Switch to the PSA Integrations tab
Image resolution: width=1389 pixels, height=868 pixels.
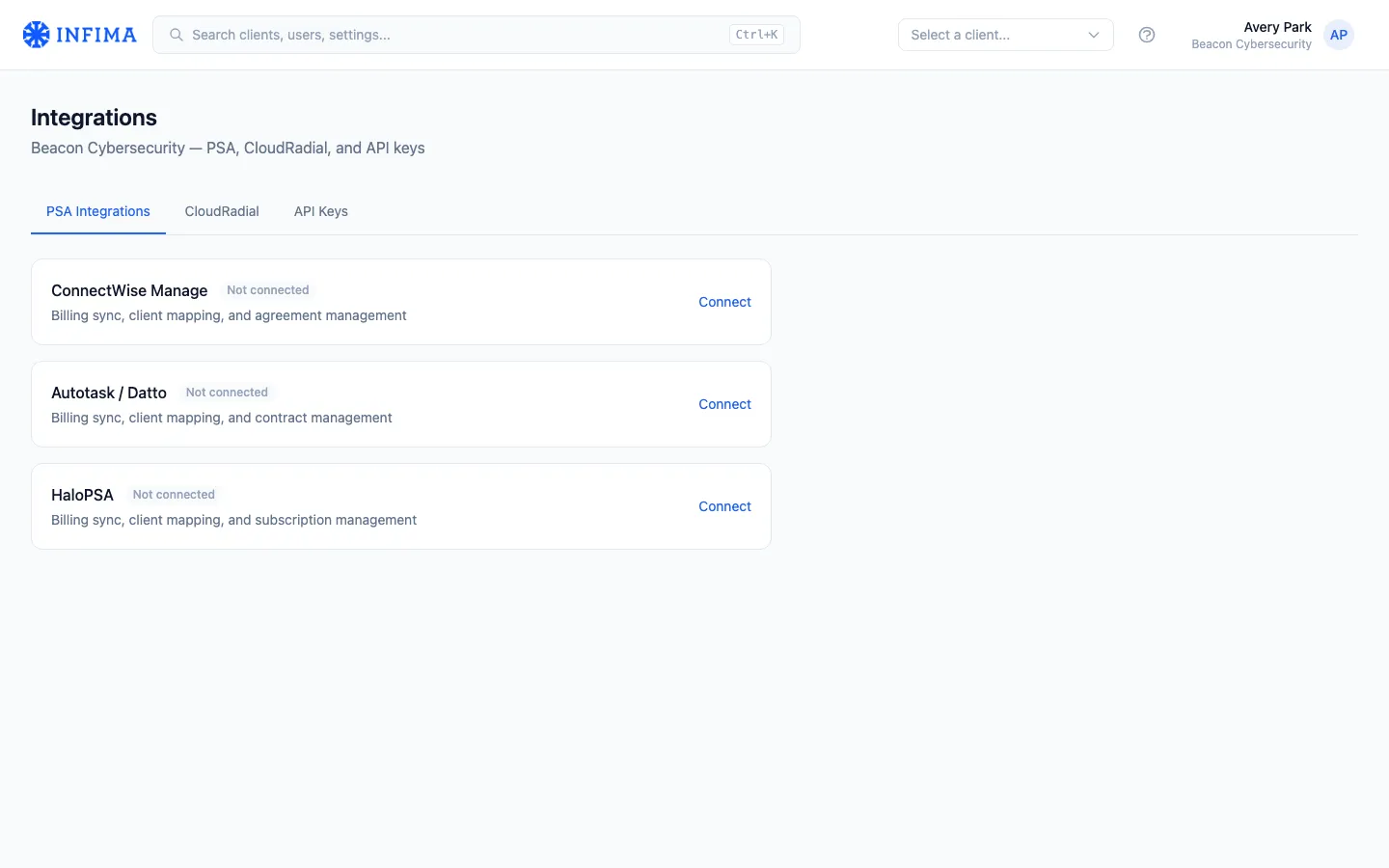click(x=98, y=211)
